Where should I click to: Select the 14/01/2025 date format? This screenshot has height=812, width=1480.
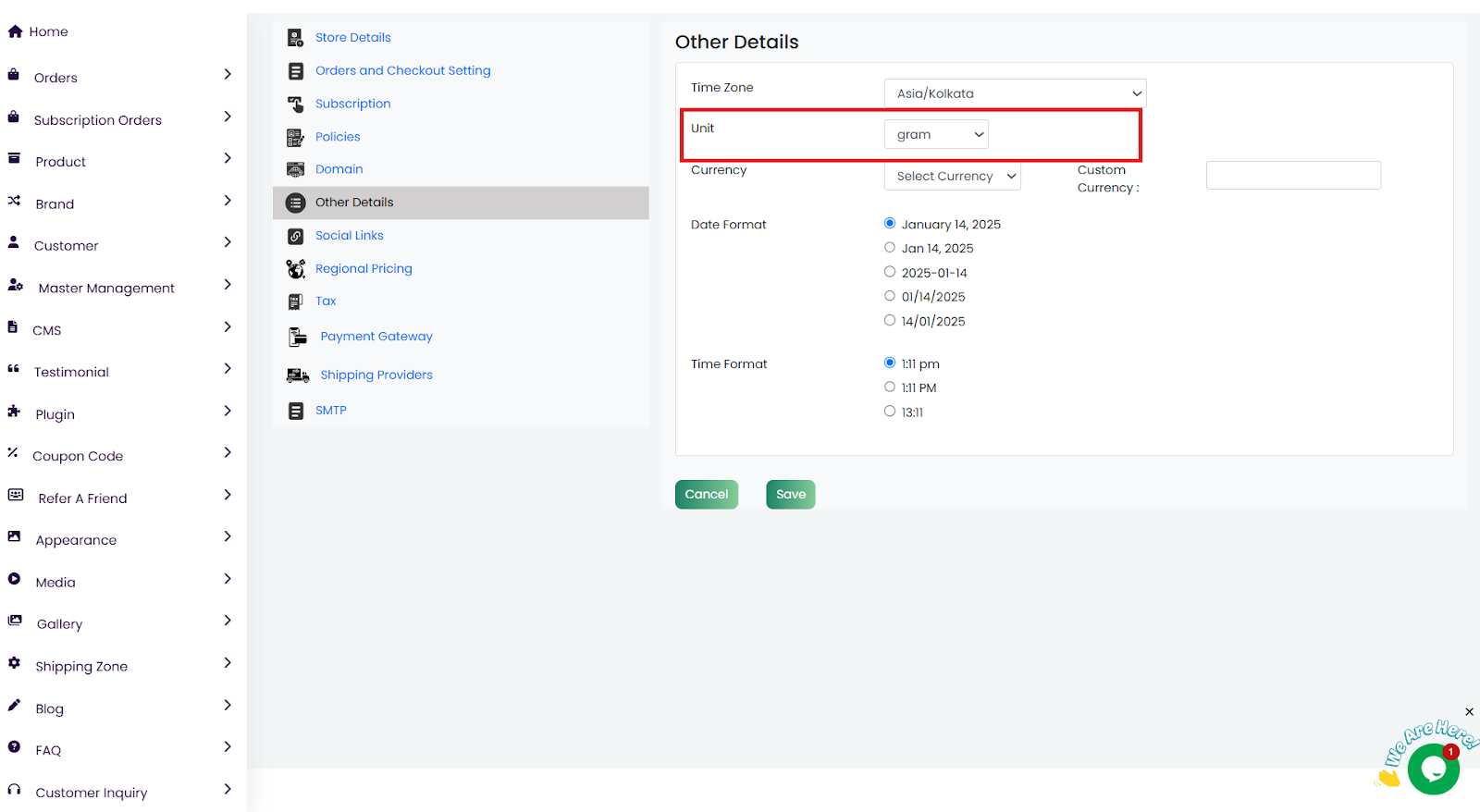[x=890, y=321]
